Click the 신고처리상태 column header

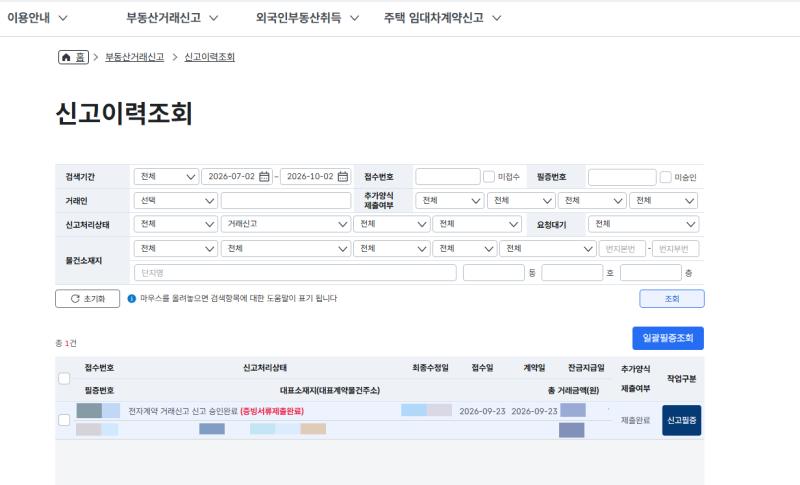point(265,368)
